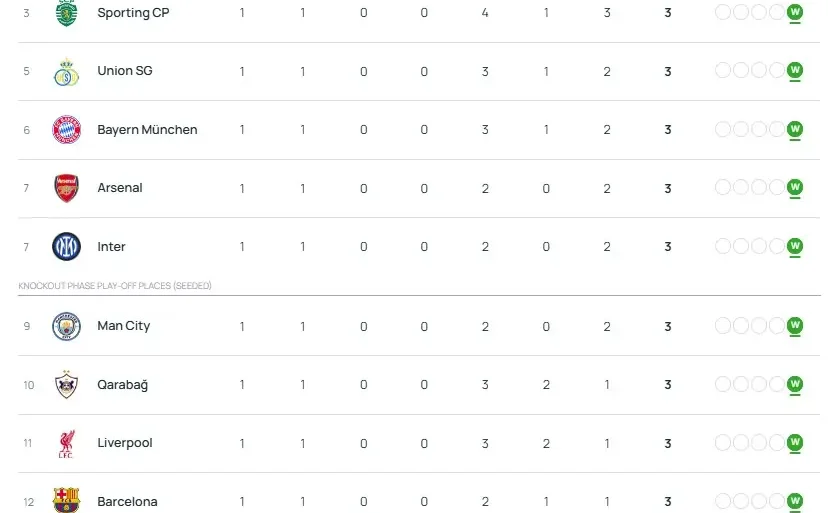Click the Barcelona club crest
This screenshot has height=513, width=836.
66,500
